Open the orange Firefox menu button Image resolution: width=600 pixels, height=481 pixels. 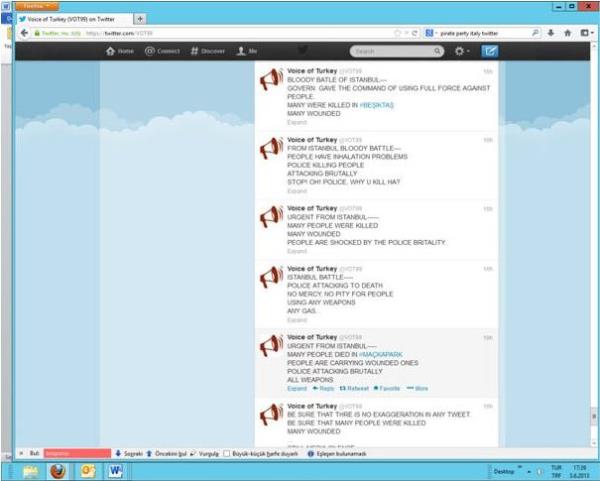pyautogui.click(x=37, y=6)
